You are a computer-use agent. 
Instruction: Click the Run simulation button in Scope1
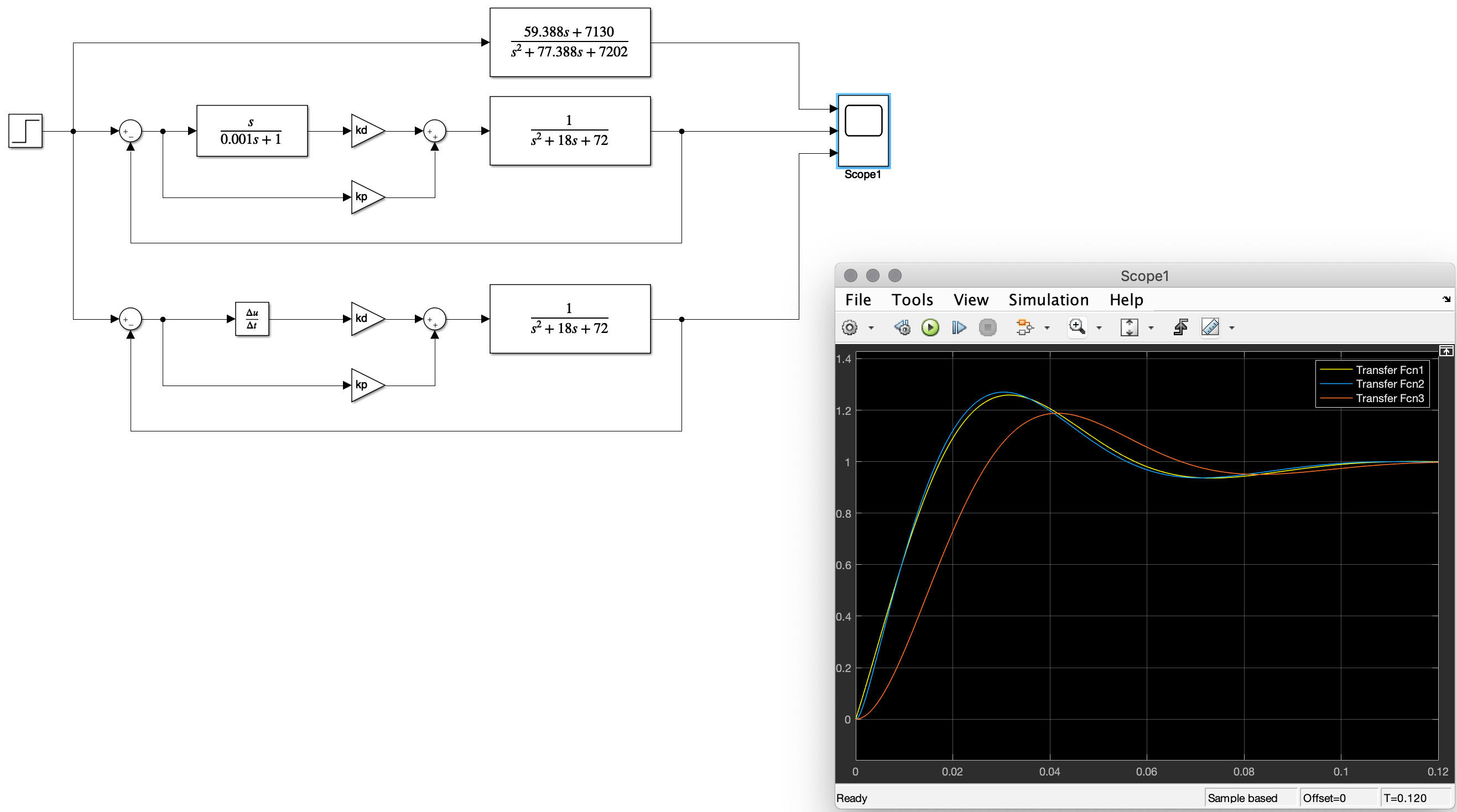pos(930,327)
